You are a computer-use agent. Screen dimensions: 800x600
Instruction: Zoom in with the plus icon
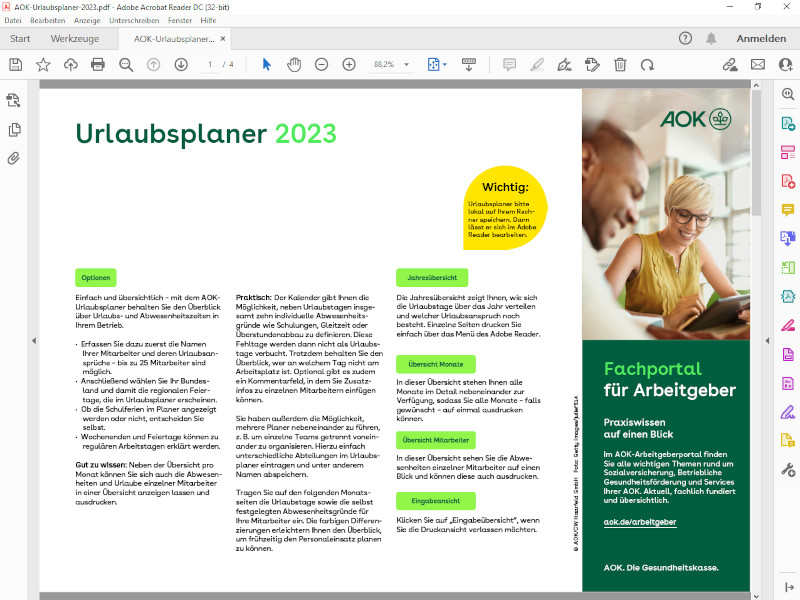pos(349,65)
